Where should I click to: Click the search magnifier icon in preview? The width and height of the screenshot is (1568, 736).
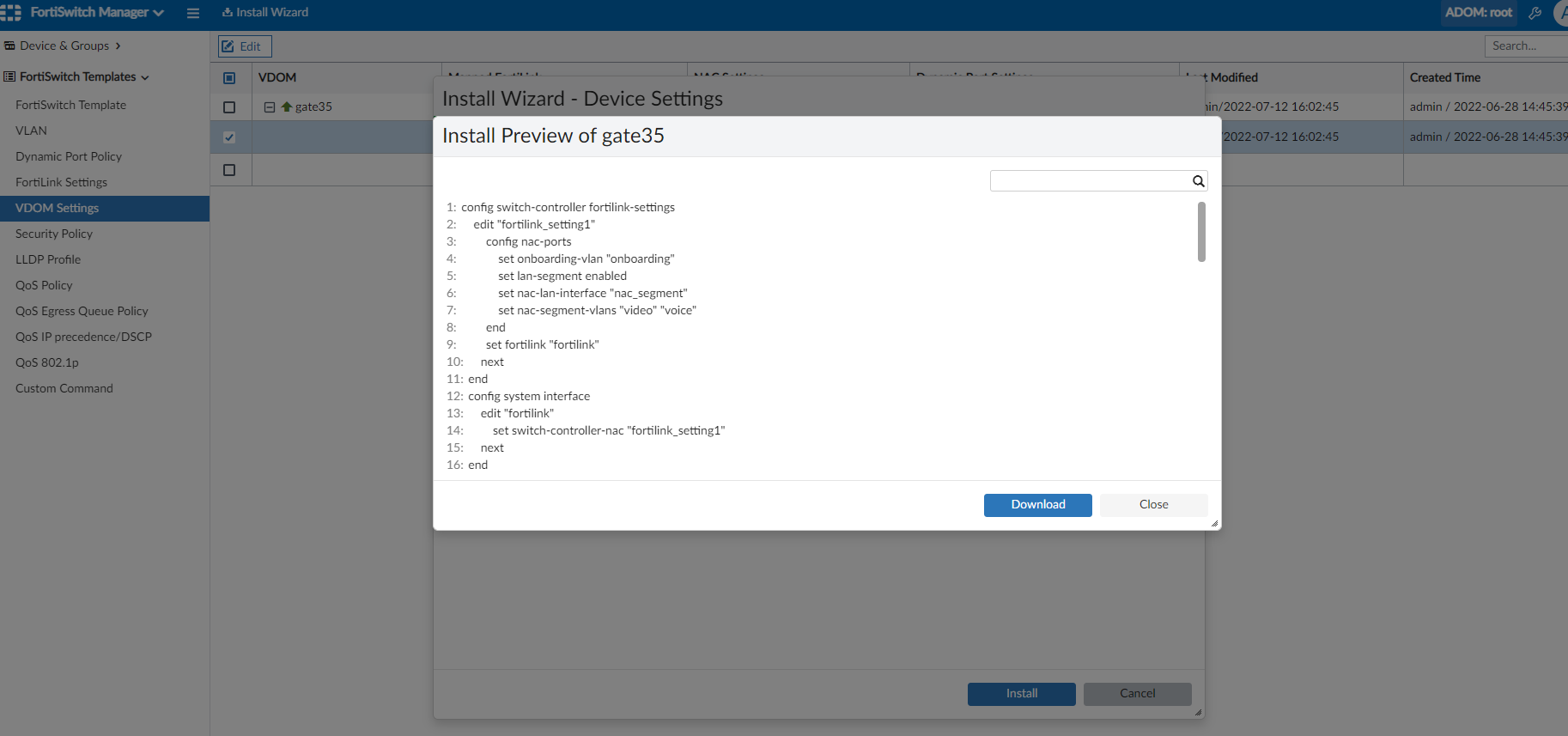(1198, 181)
